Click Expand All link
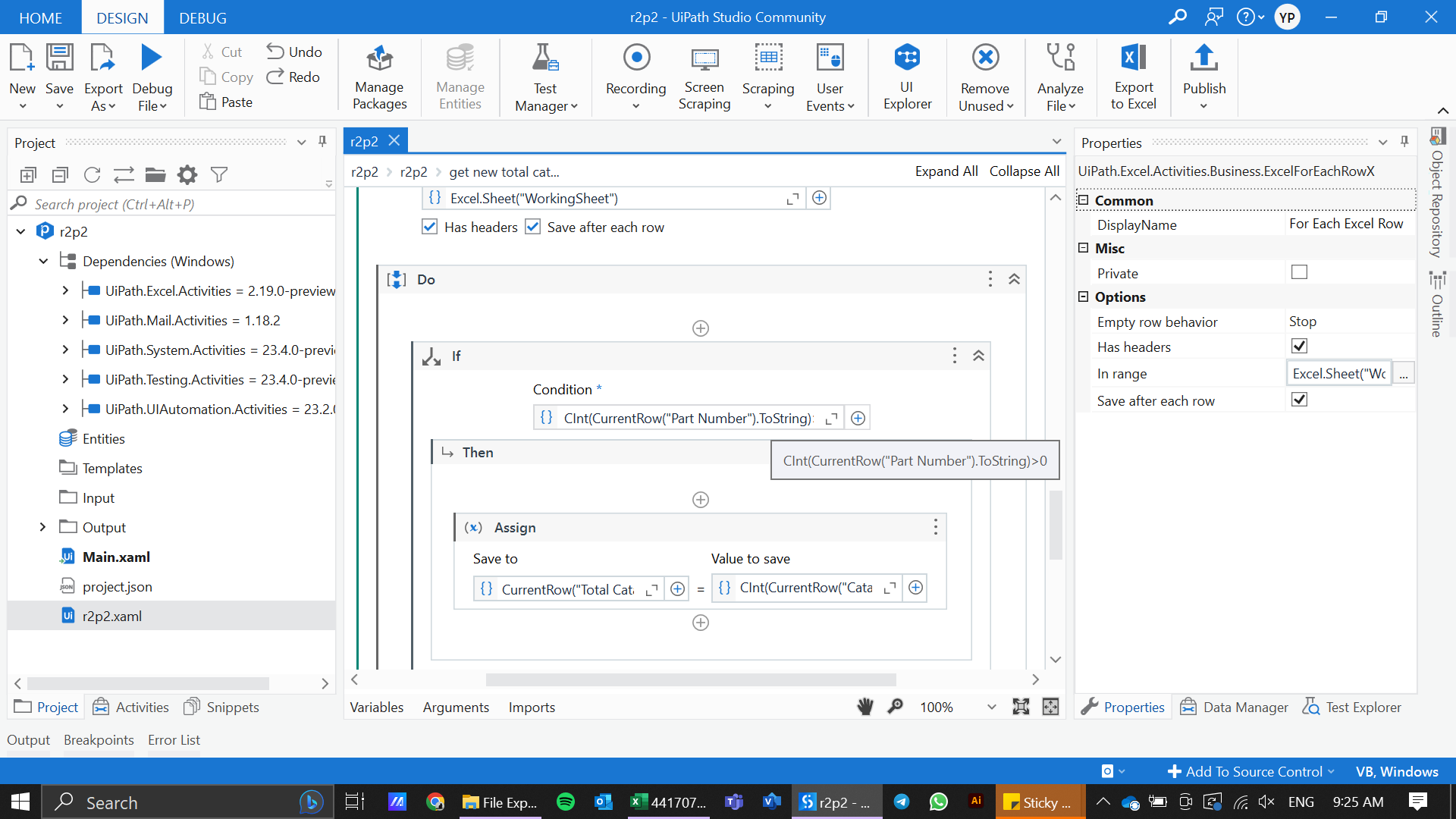Screen dimensions: 1456x819 pos(946,171)
